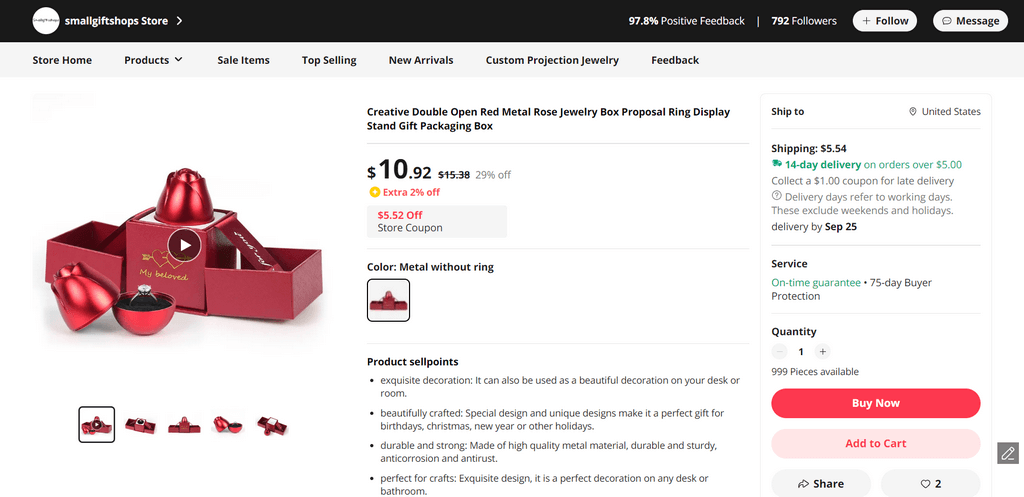Image resolution: width=1024 pixels, height=497 pixels.
Task: Follow the store with plus button
Action: pyautogui.click(x=884, y=21)
